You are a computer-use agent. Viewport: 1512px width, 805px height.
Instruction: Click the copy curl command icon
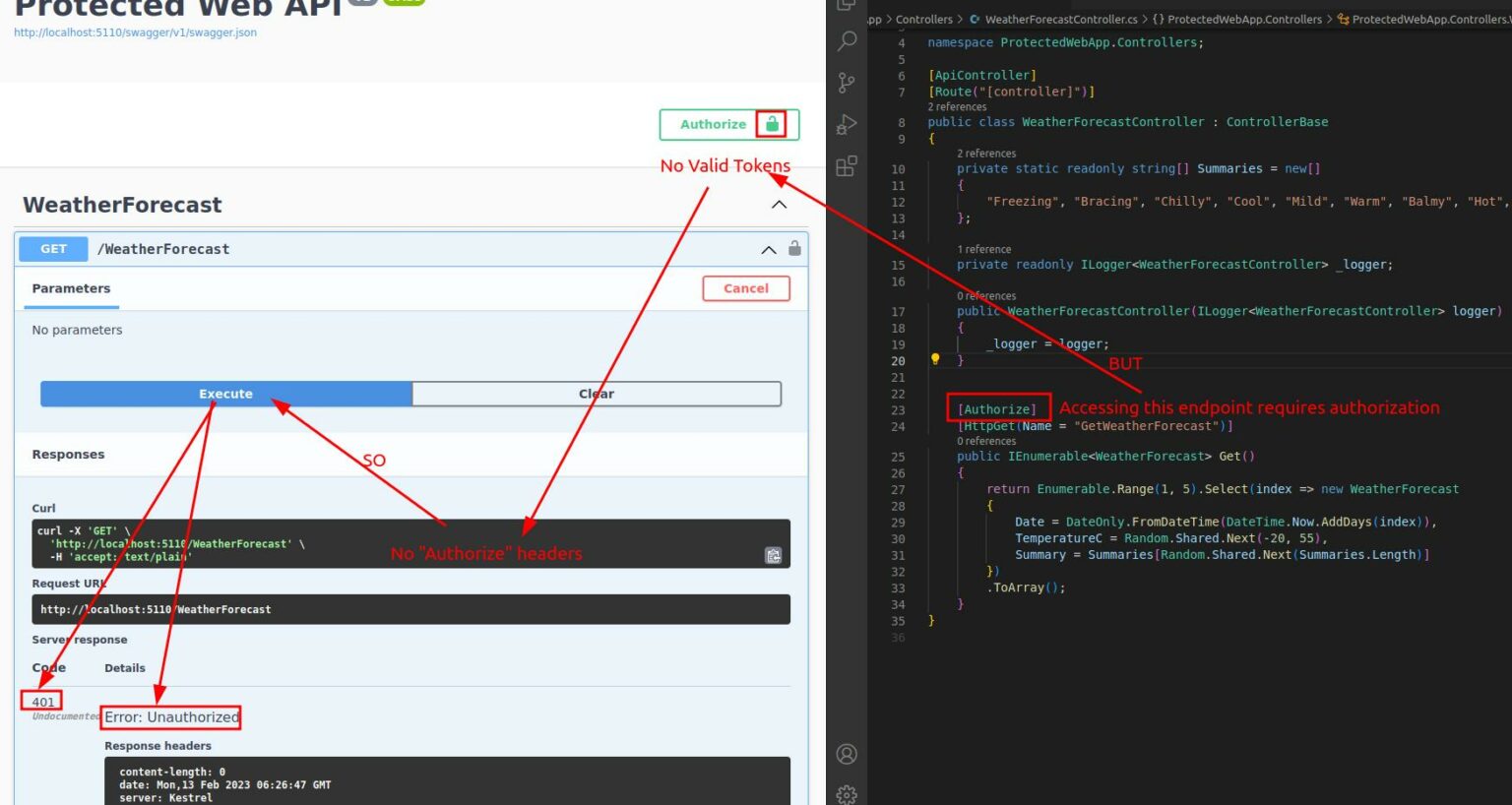774,556
